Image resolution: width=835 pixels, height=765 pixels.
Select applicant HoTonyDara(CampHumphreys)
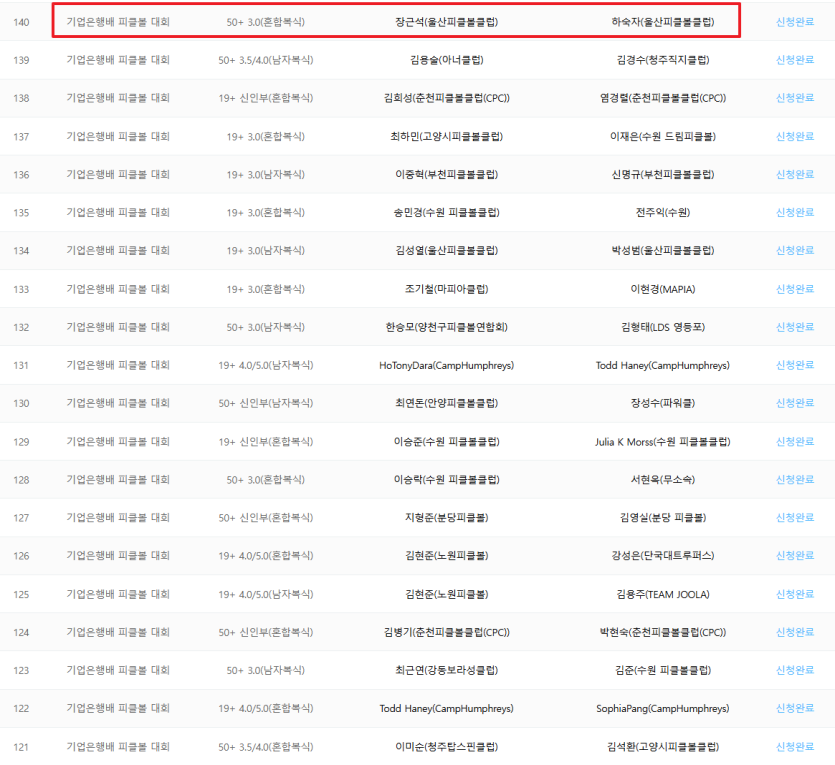(x=446, y=365)
